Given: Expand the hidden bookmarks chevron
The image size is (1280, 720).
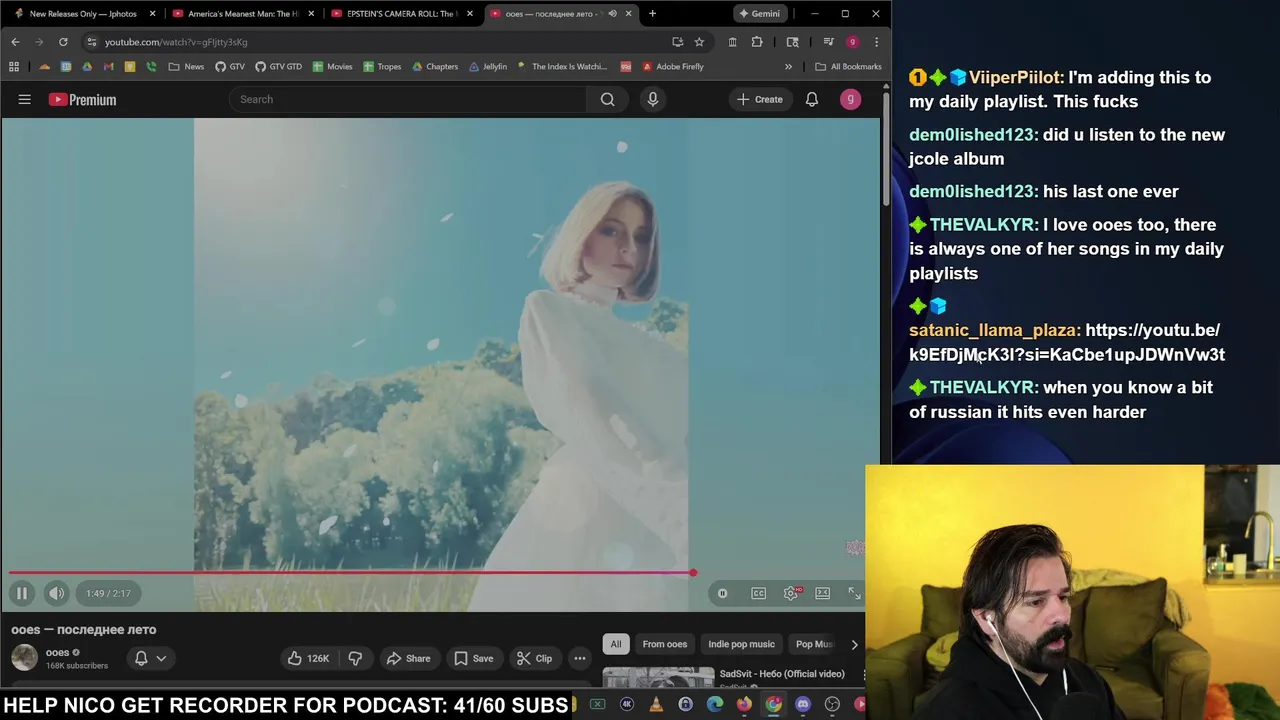Looking at the screenshot, I should pos(788,67).
